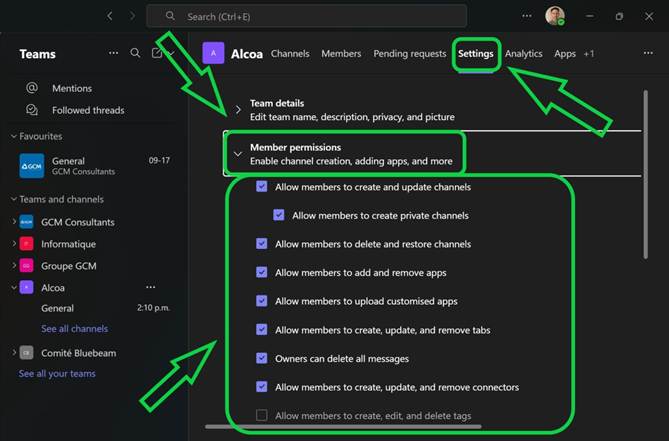Viewport: 669px width, 441px height.
Task: Uncheck Allow members to create private channels
Action: tap(279, 215)
